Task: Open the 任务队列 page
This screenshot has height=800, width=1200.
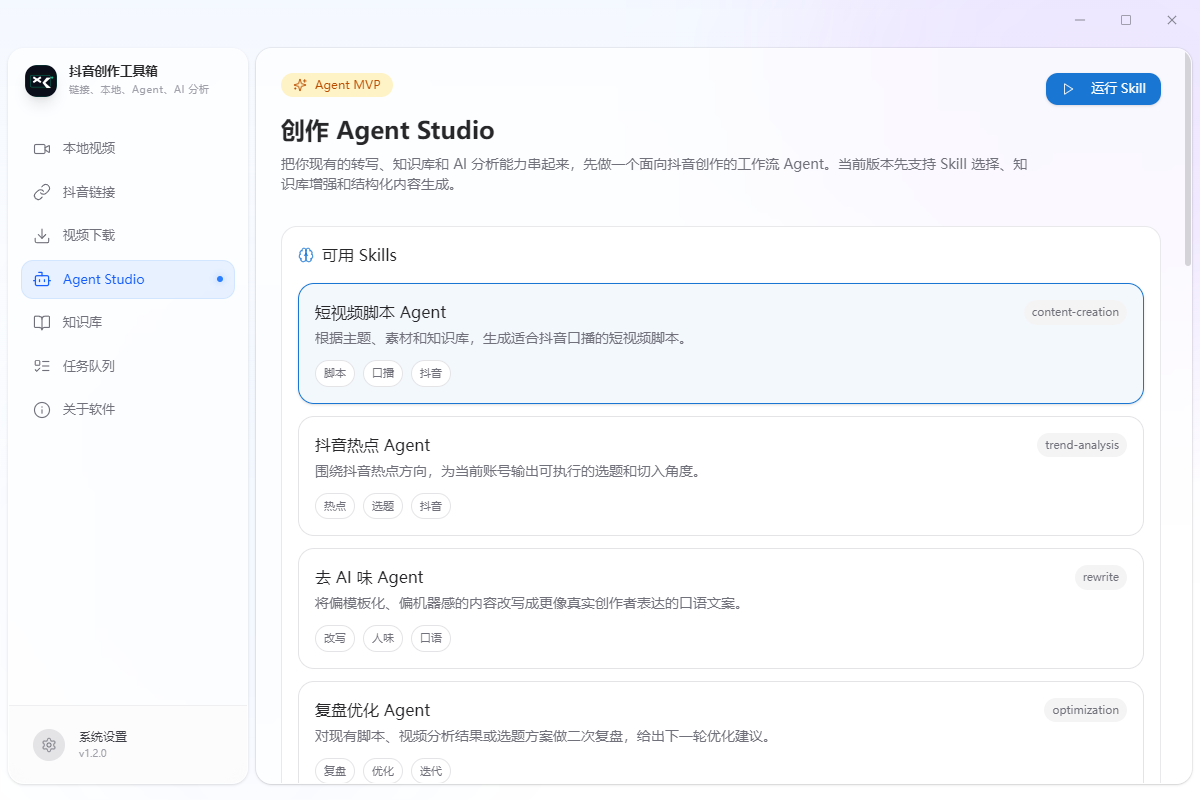Action: click(x=128, y=366)
